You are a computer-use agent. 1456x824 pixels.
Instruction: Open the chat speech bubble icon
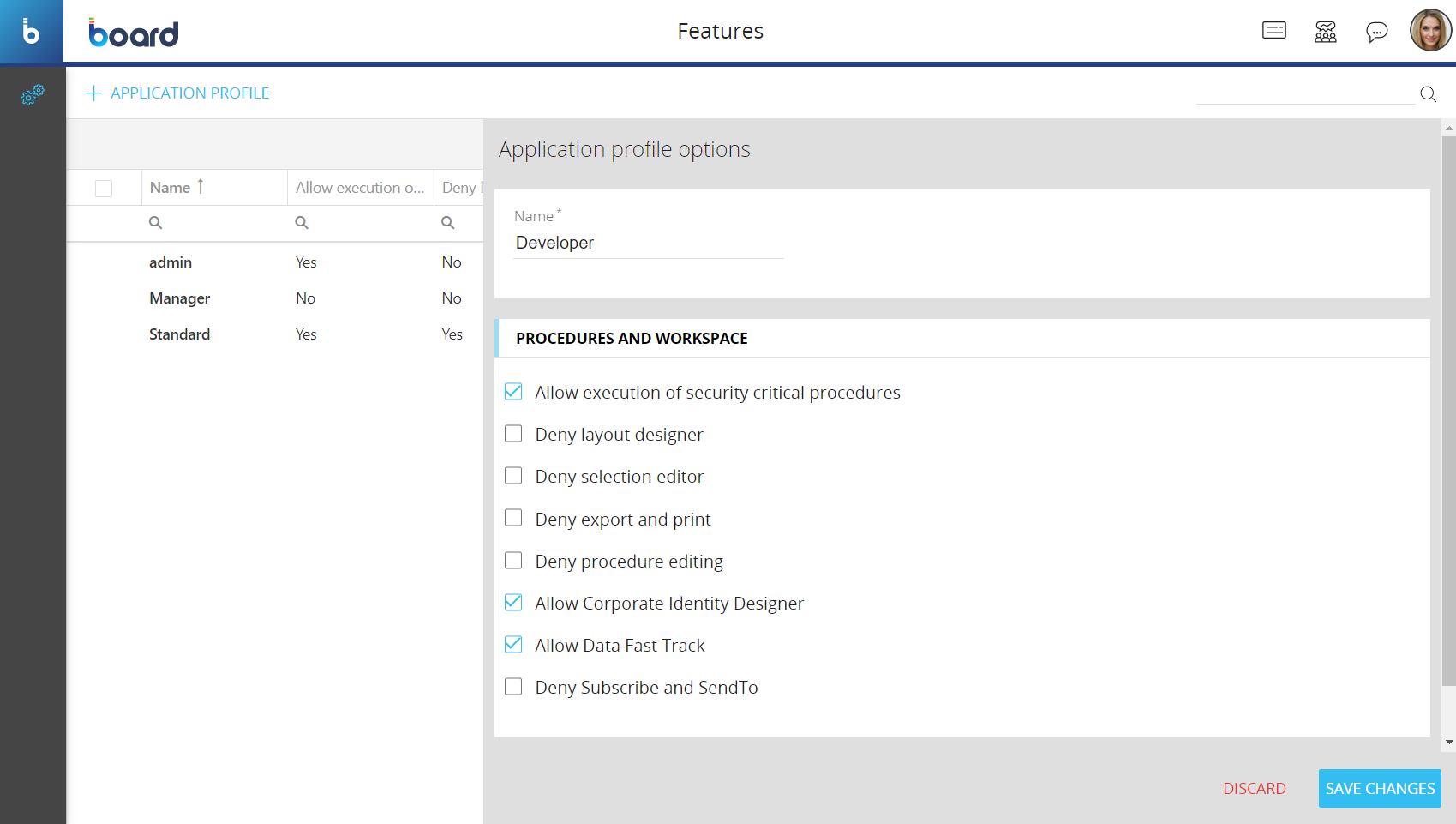pyautogui.click(x=1376, y=32)
